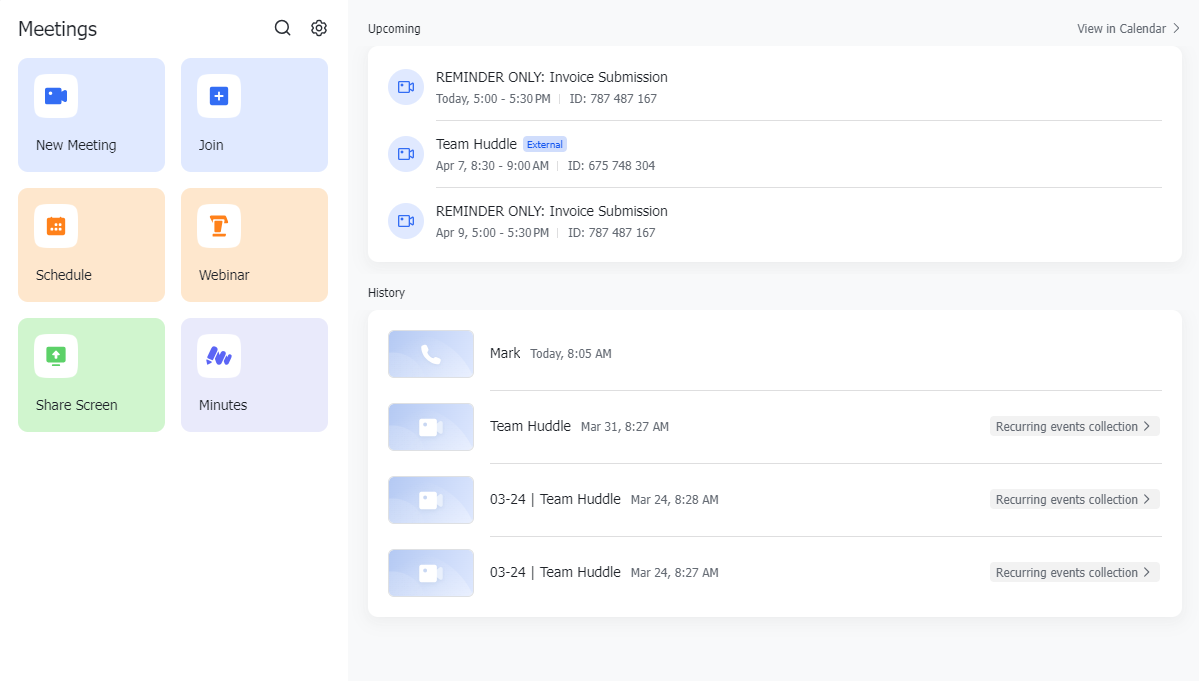
Task: Open Recurring events collection for Mar 24, 8:28 AM
Action: (1074, 499)
